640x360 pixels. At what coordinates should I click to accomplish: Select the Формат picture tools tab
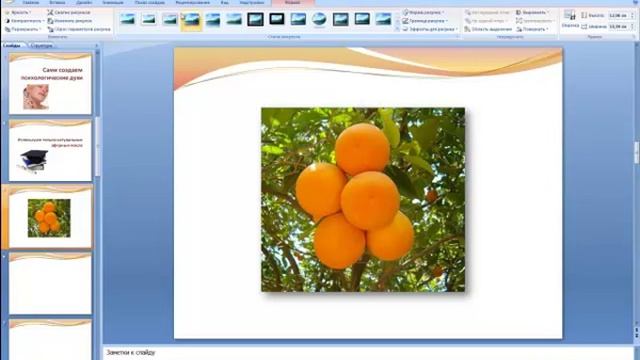[292, 2]
